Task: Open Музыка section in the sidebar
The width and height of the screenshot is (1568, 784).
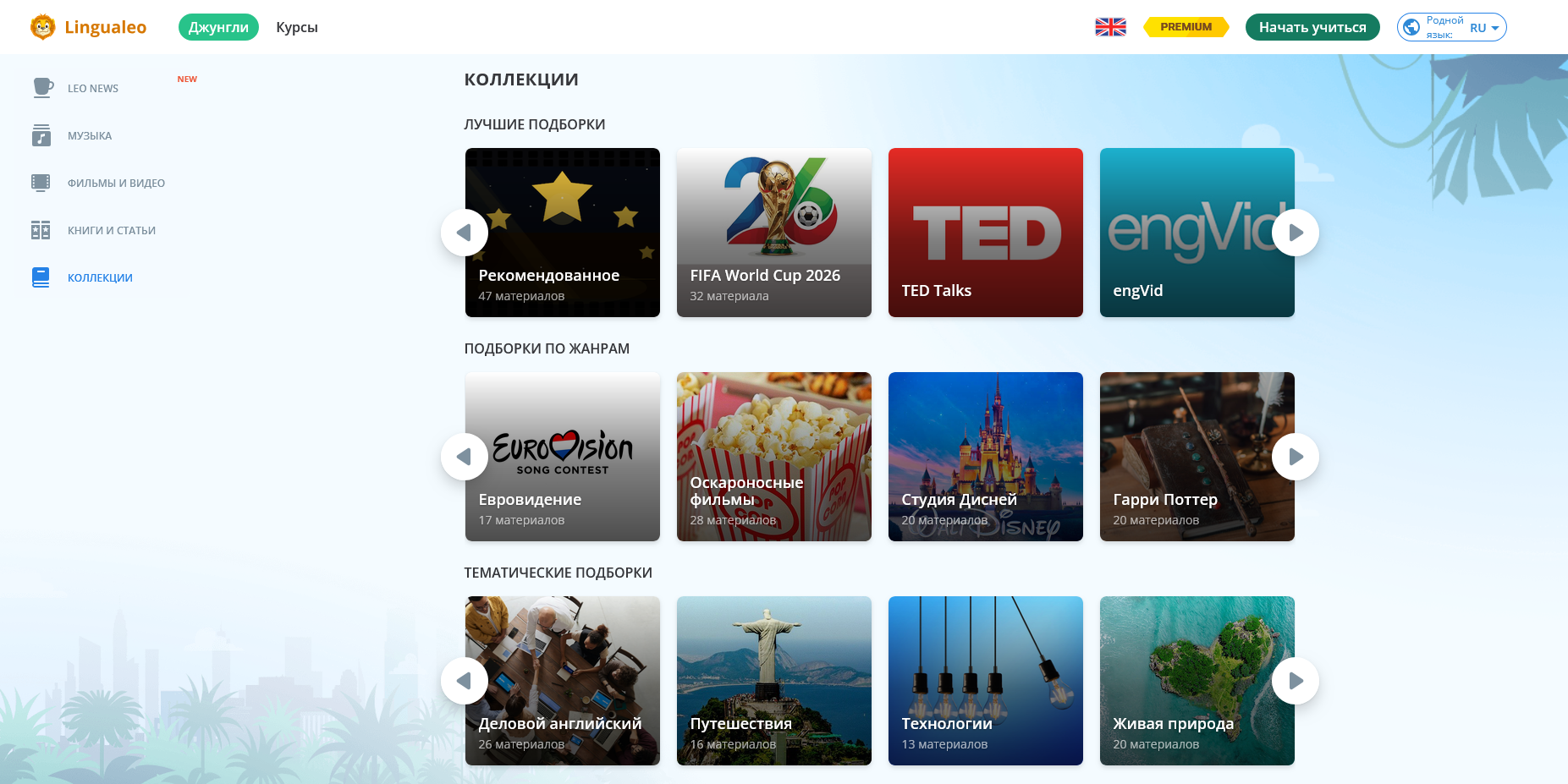Action: [x=90, y=135]
